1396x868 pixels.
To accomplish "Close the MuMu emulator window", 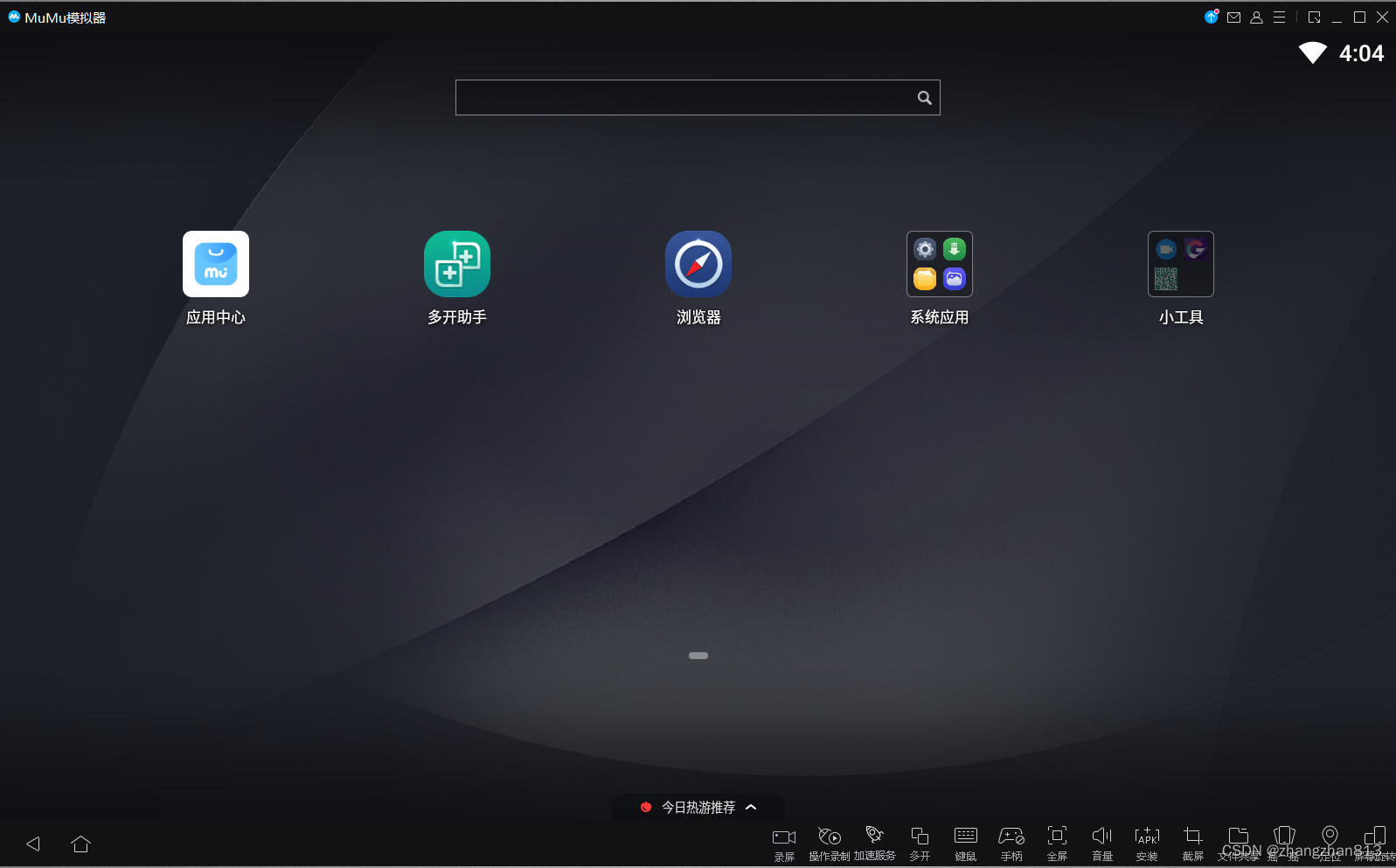I will (x=1382, y=17).
